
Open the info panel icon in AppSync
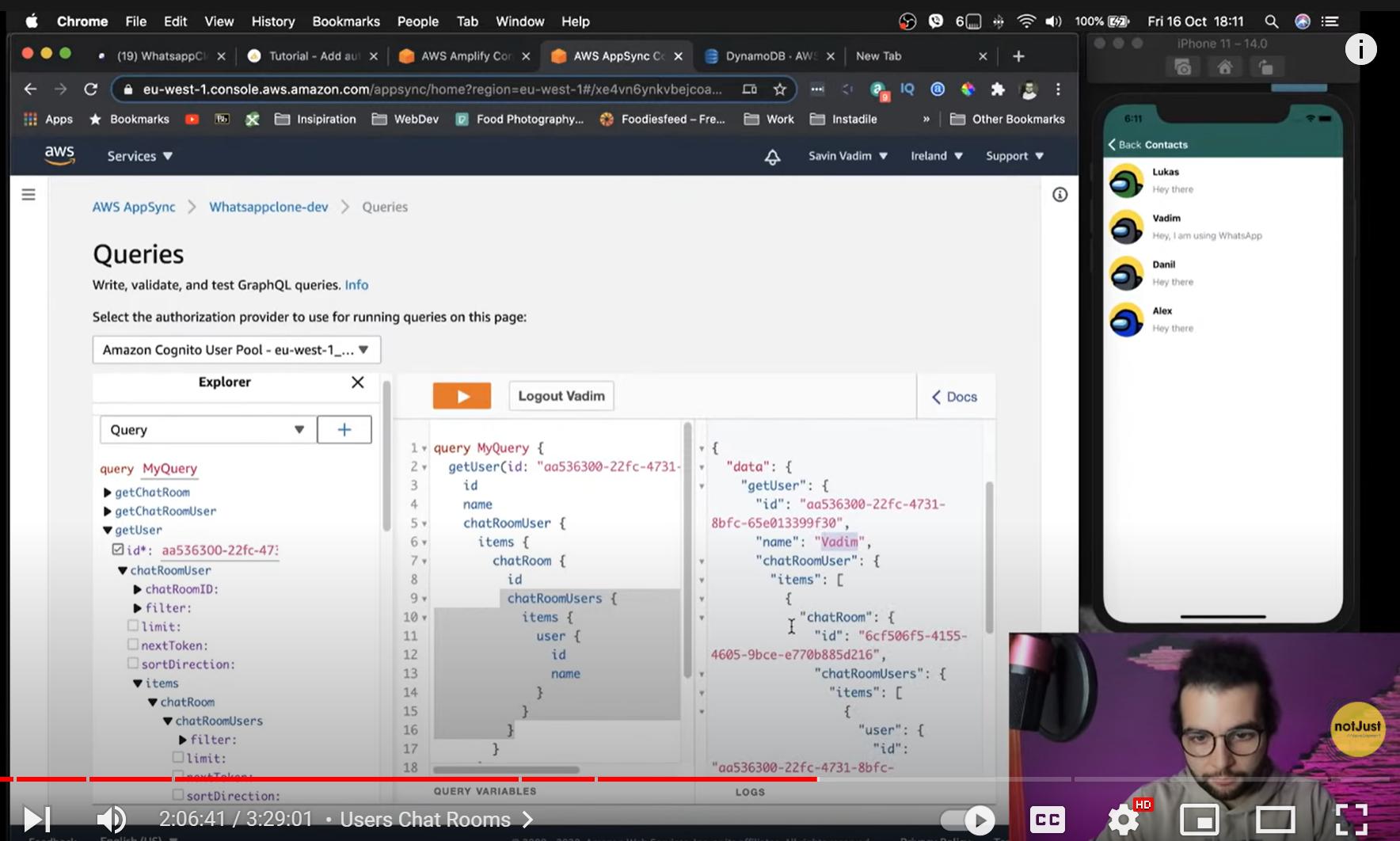coord(1060,195)
